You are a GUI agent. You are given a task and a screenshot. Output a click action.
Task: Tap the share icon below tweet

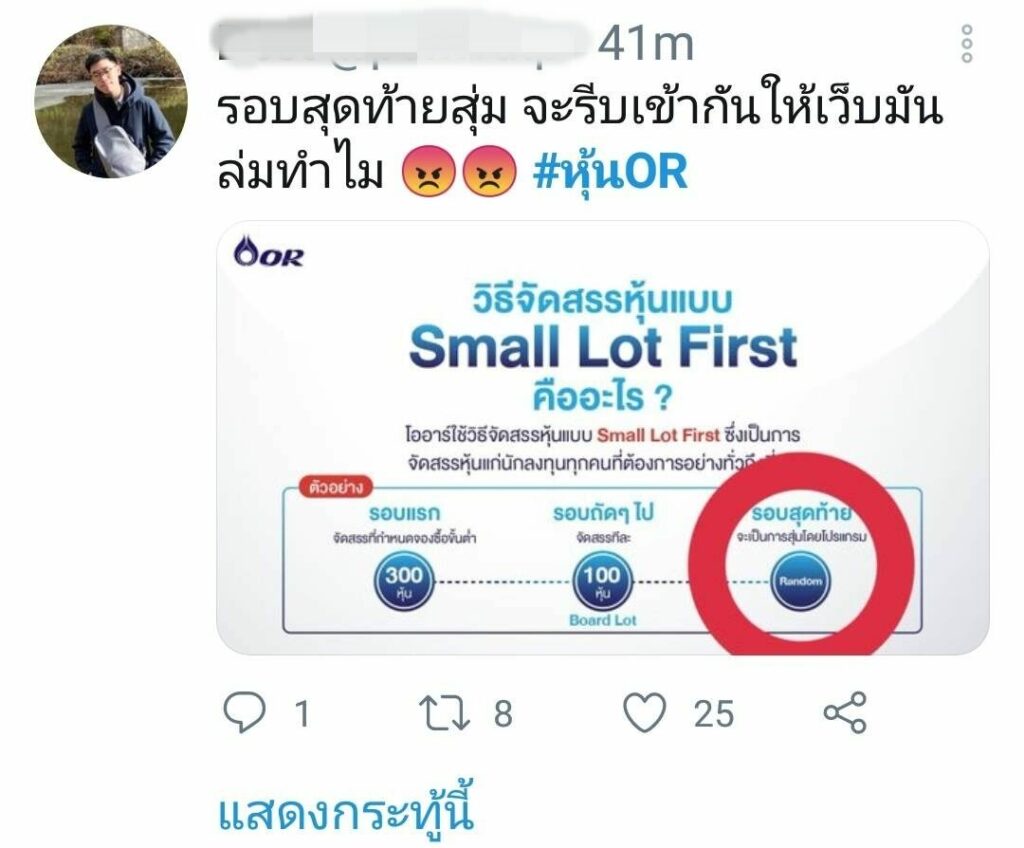[845, 712]
